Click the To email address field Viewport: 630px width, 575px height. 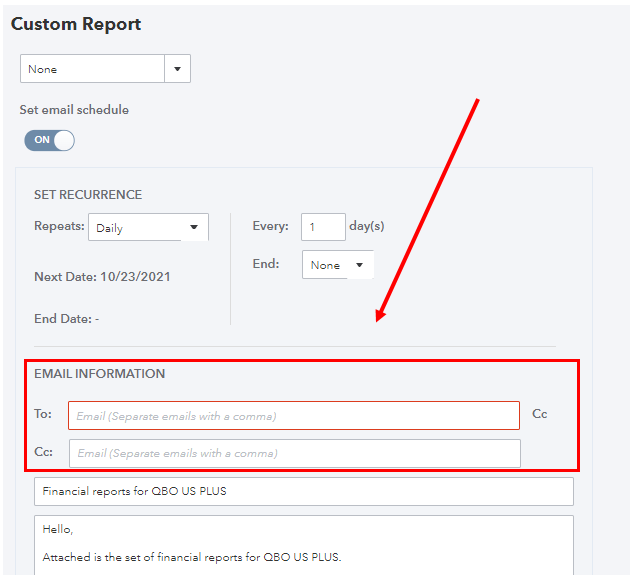[294, 415]
